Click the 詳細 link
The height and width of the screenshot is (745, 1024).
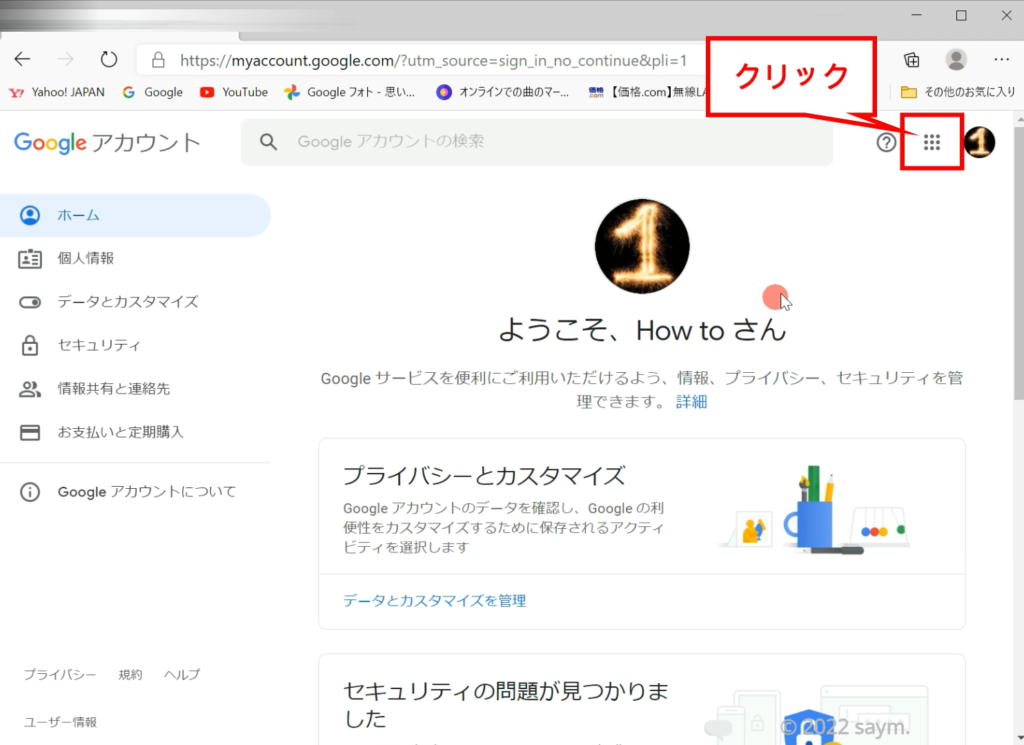click(x=691, y=402)
